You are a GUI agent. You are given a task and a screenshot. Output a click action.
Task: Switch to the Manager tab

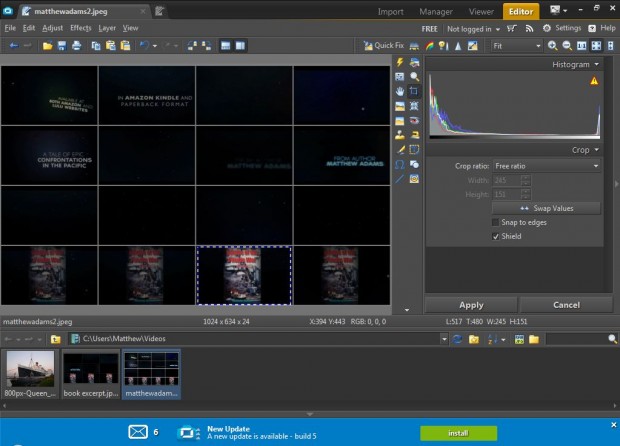tap(436, 12)
